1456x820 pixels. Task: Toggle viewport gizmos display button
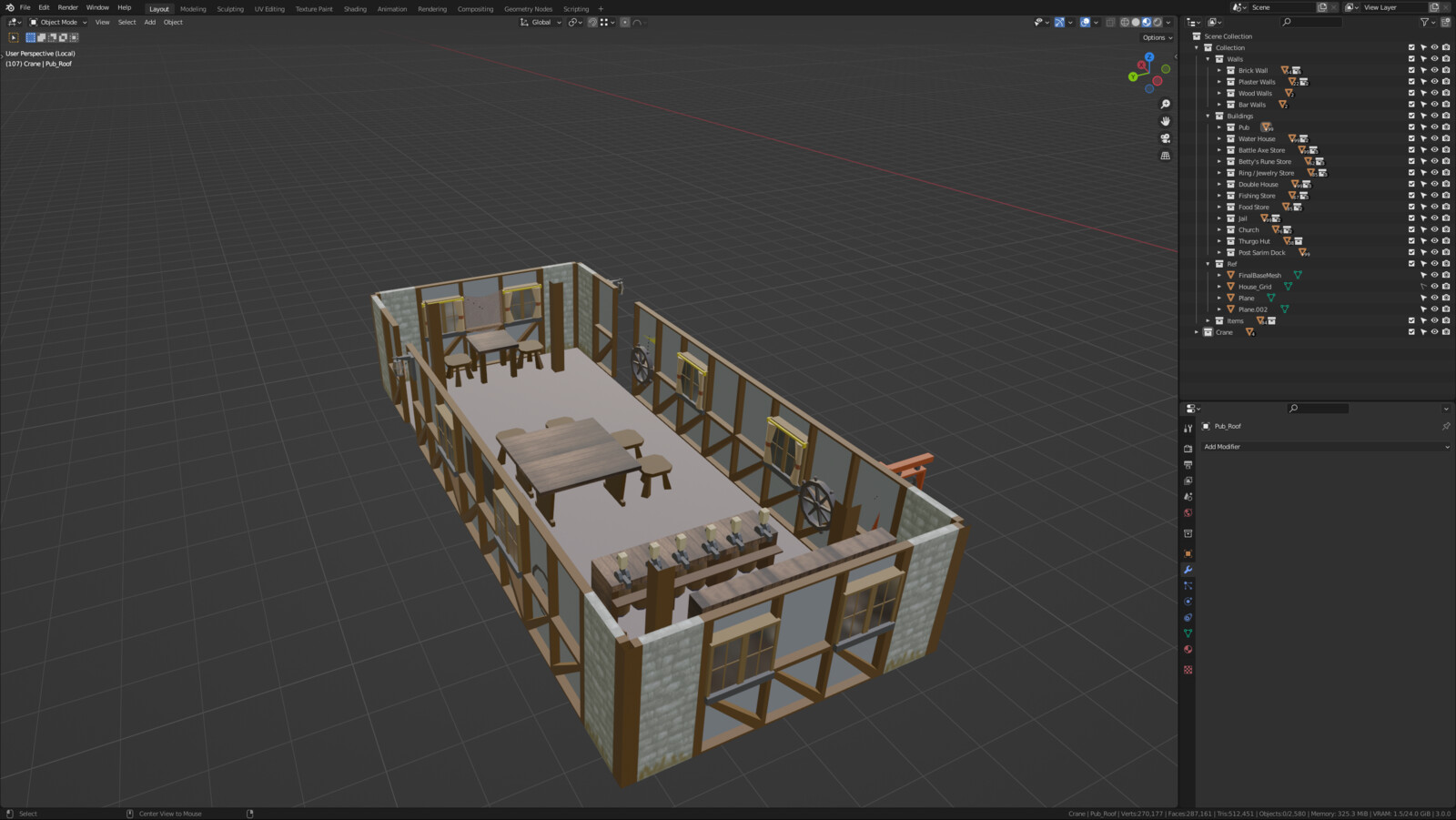tap(1059, 22)
